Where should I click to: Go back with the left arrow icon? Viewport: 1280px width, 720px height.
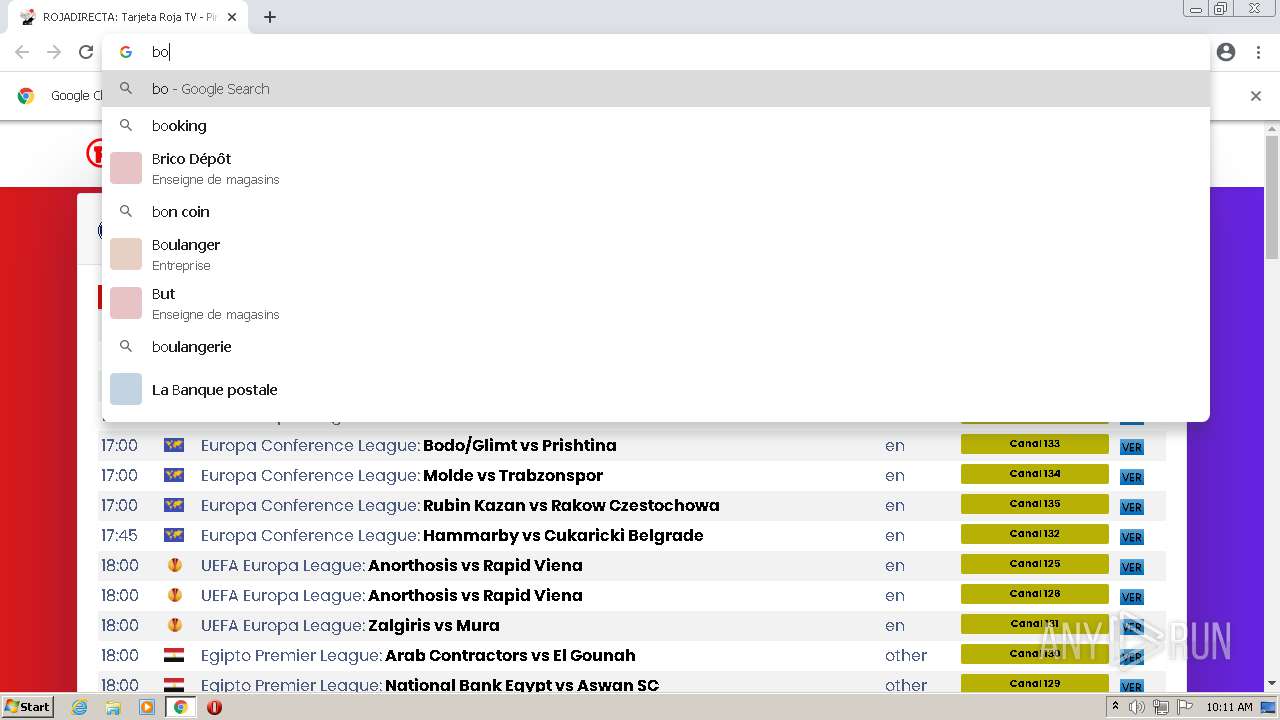(x=22, y=52)
